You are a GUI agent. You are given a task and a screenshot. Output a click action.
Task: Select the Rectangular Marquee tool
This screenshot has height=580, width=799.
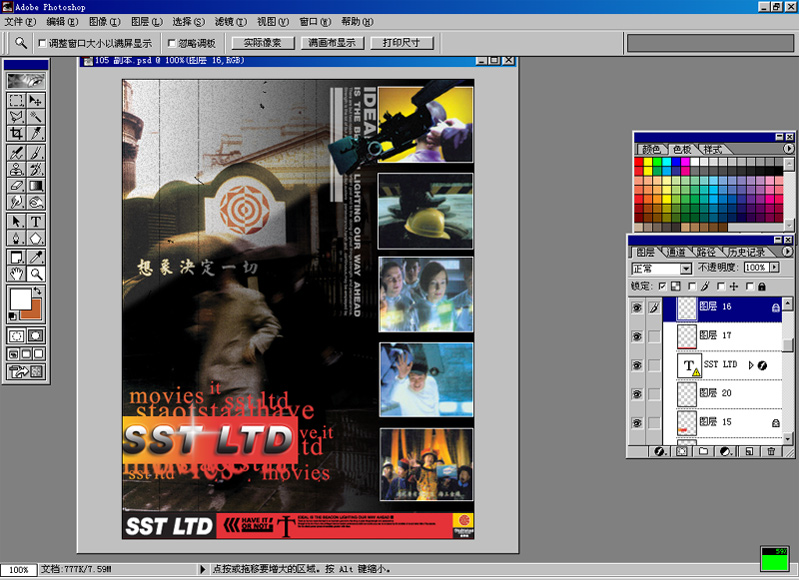click(x=16, y=100)
